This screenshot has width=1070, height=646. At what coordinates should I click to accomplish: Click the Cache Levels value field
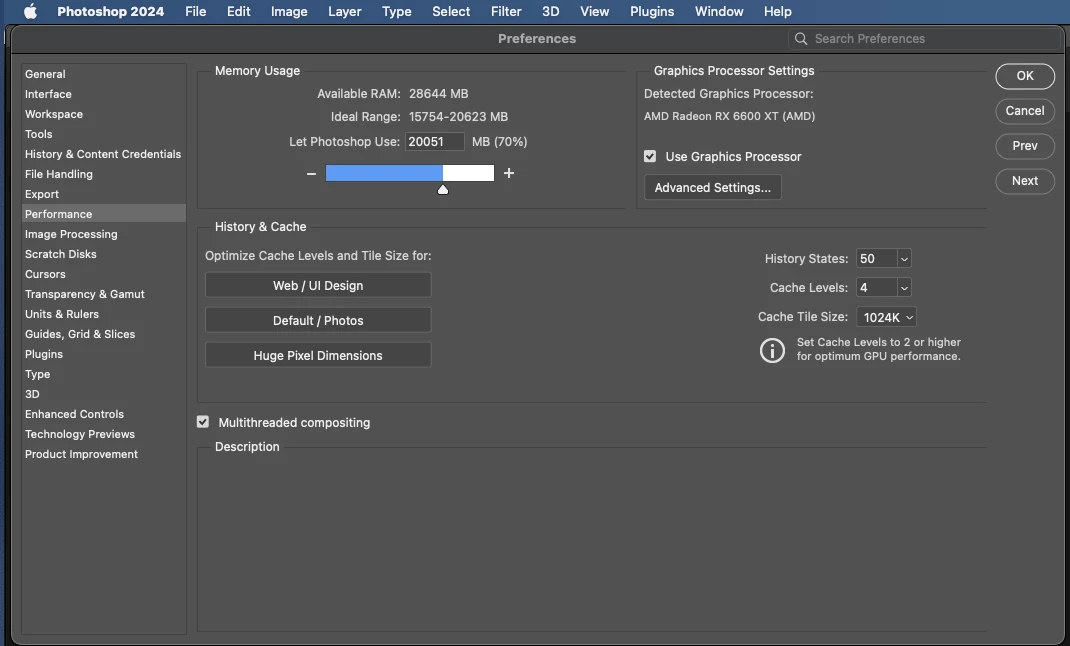click(877, 288)
